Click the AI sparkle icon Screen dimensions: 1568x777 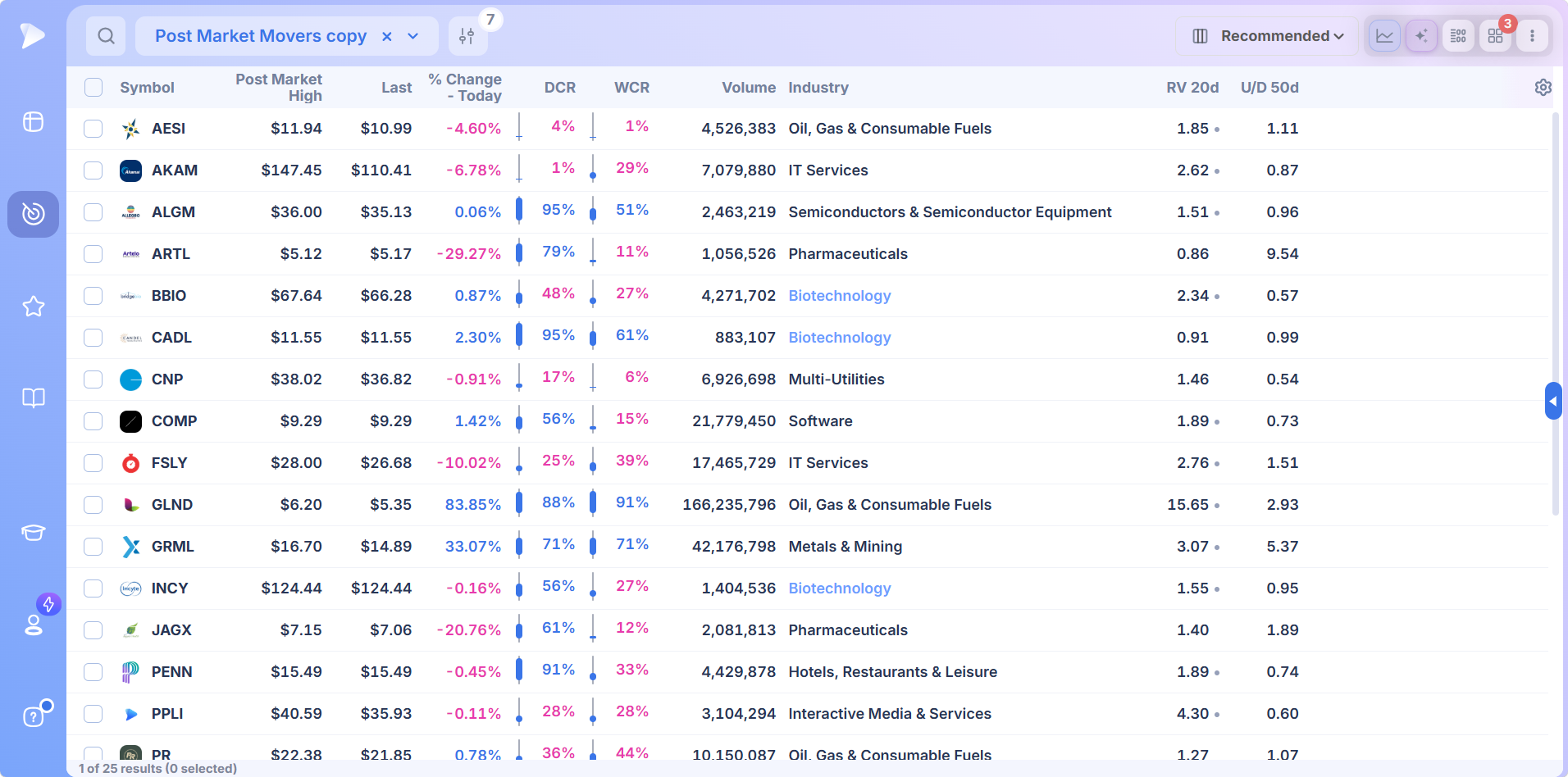(x=1421, y=36)
